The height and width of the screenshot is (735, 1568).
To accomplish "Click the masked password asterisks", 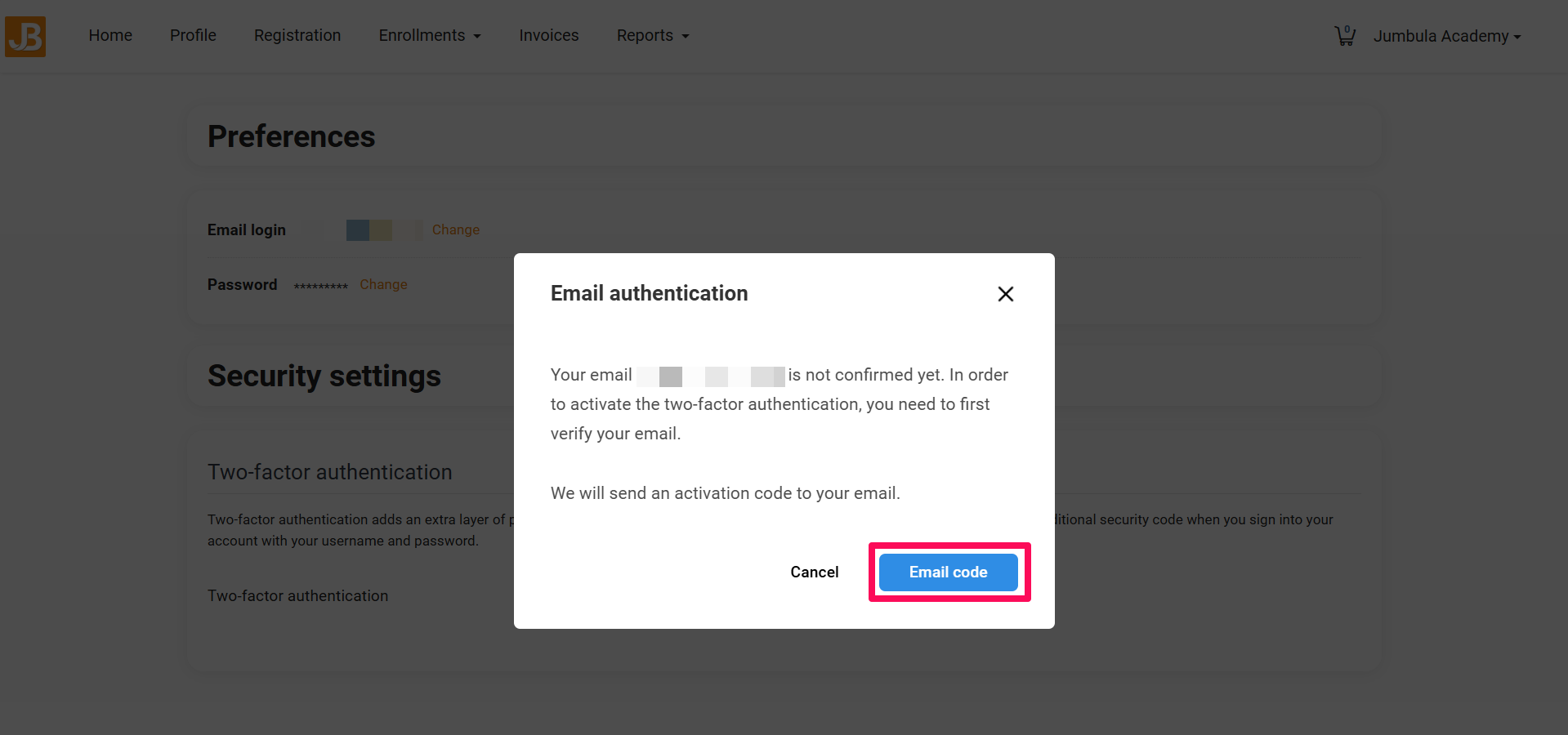I will coord(321,287).
